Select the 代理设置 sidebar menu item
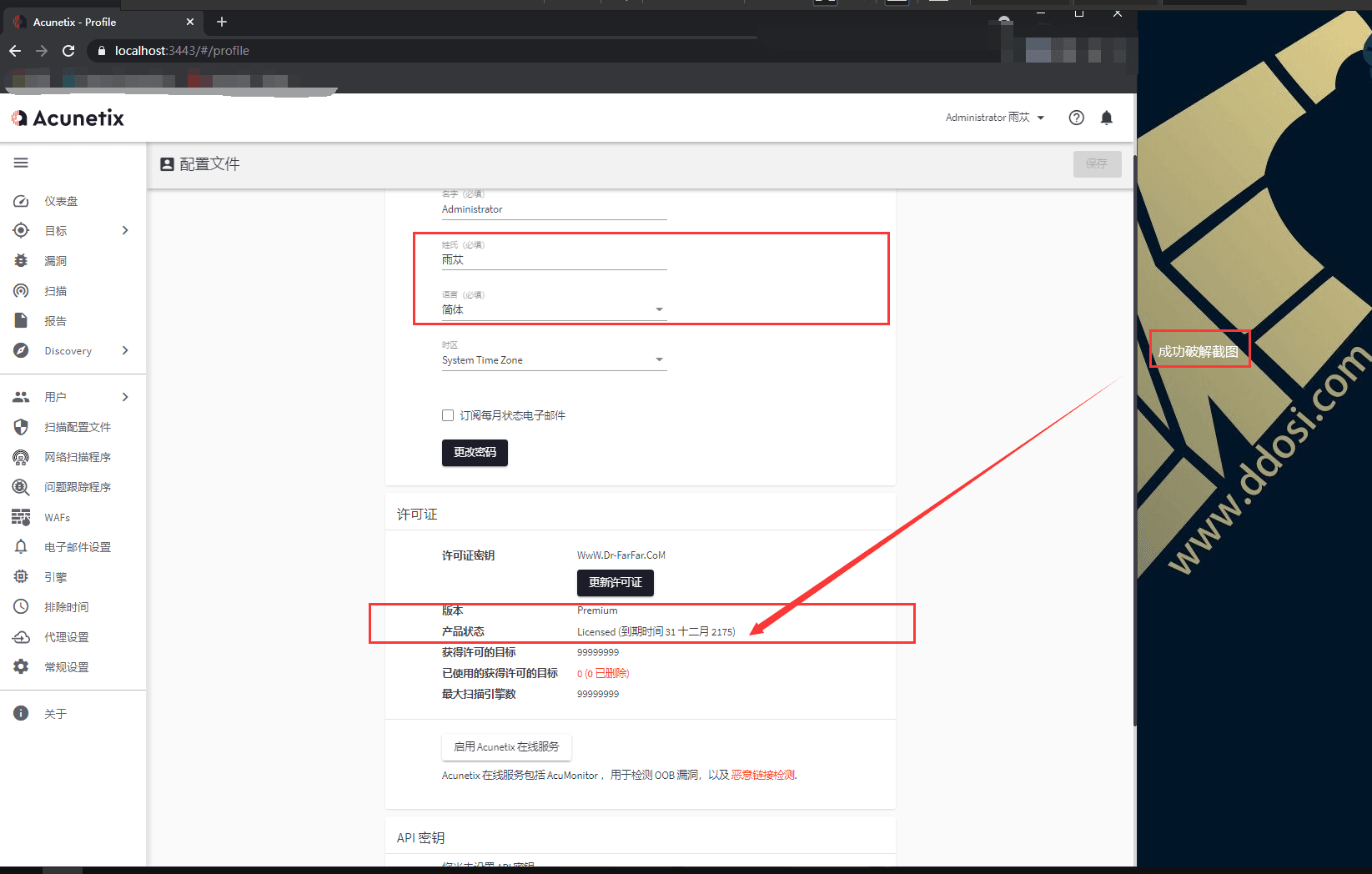This screenshot has width=1372, height=874. tap(67, 637)
